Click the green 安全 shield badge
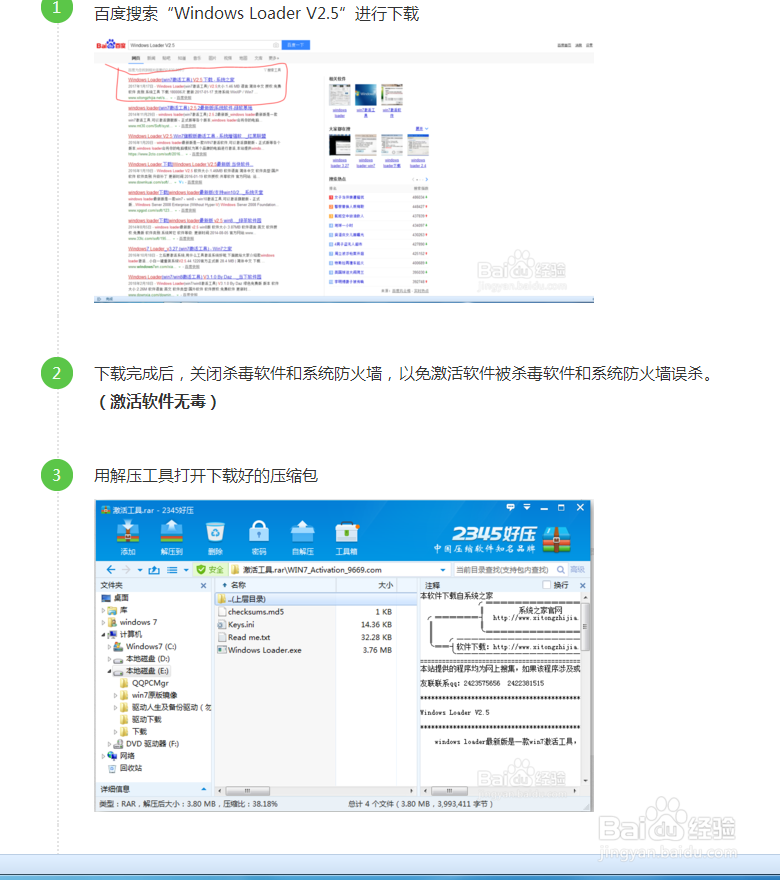The image size is (780, 880). (210, 570)
